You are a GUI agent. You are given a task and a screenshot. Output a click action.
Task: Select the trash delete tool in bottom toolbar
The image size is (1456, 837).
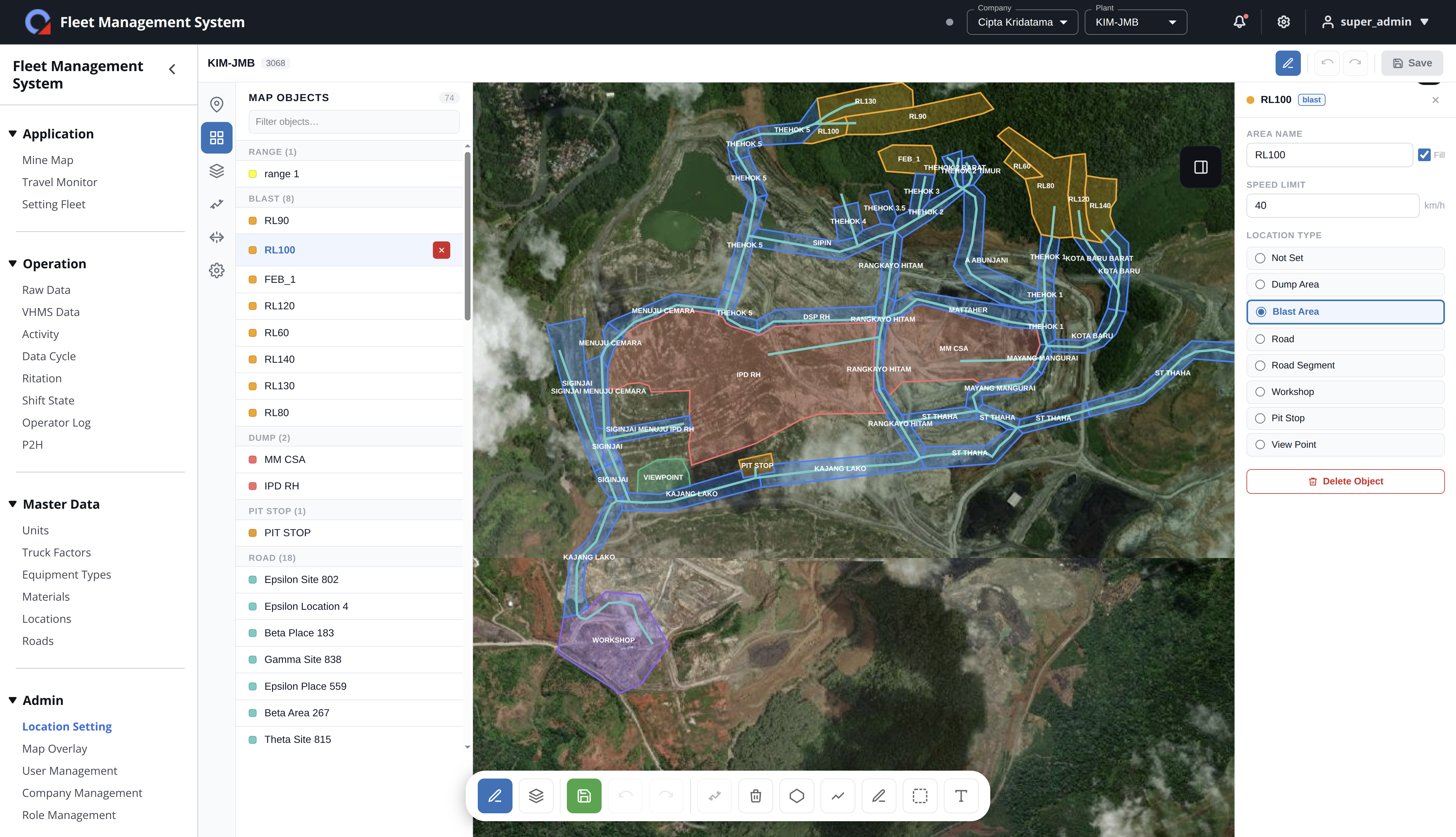pos(756,796)
